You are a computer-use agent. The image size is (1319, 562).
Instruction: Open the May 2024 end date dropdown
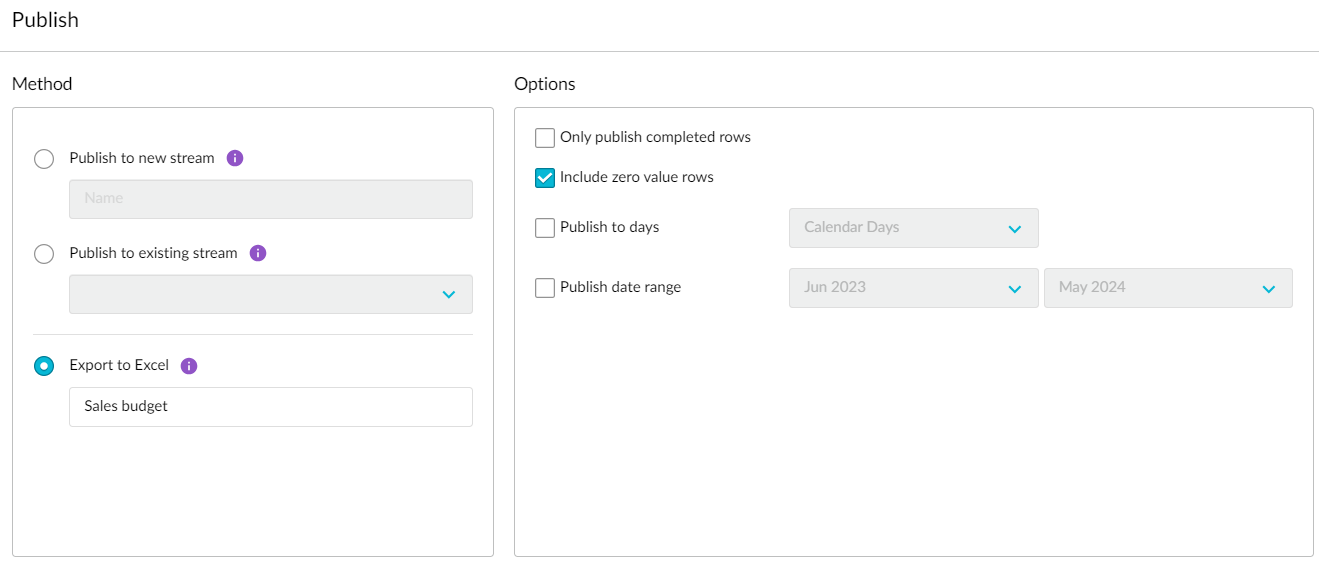click(1167, 288)
